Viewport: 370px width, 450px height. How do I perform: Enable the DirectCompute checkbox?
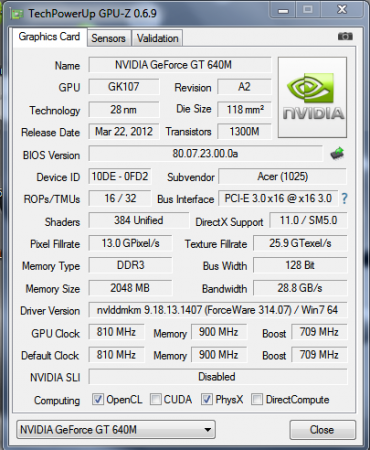click(x=257, y=399)
